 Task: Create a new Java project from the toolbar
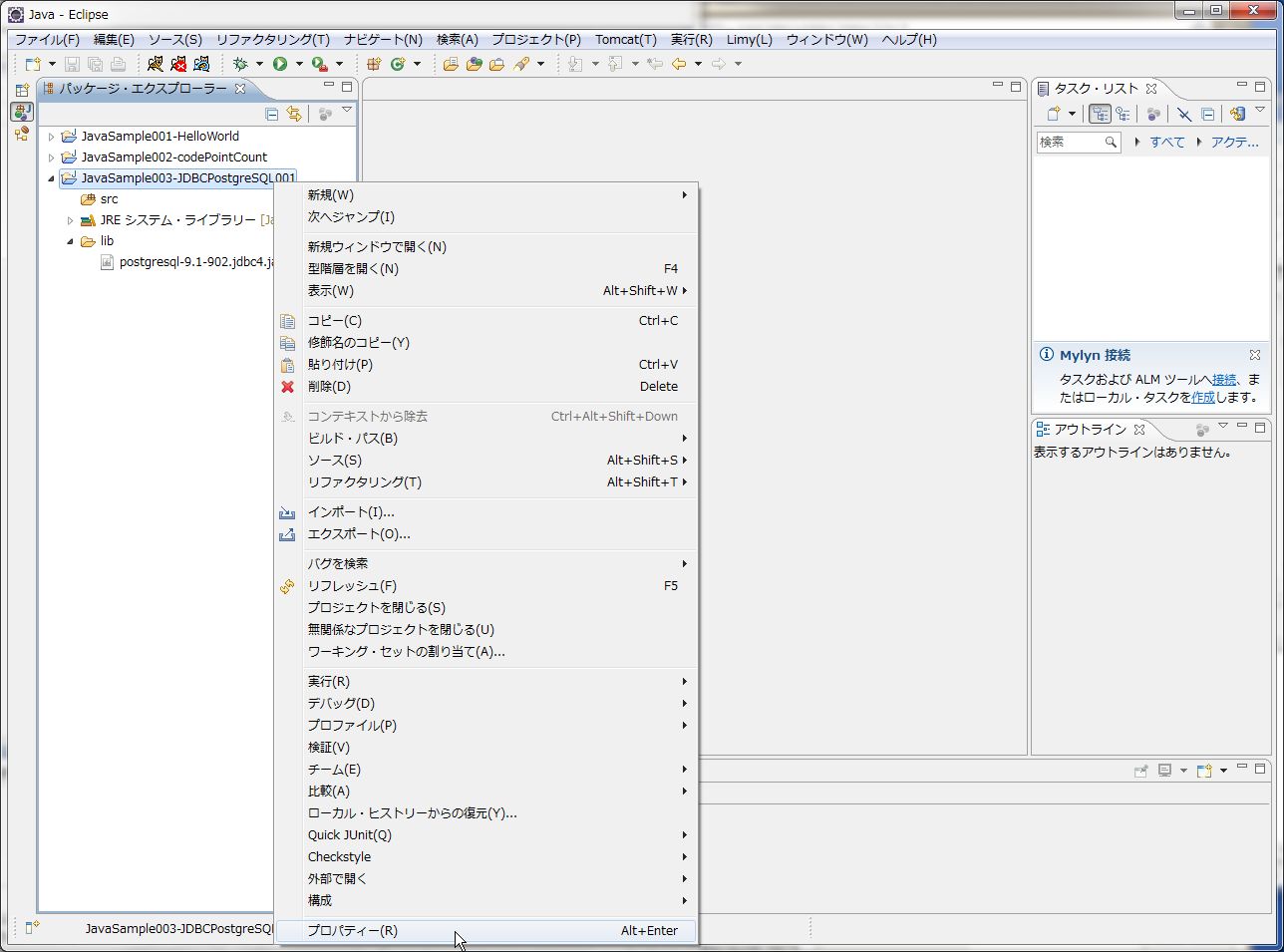click(x=372, y=63)
